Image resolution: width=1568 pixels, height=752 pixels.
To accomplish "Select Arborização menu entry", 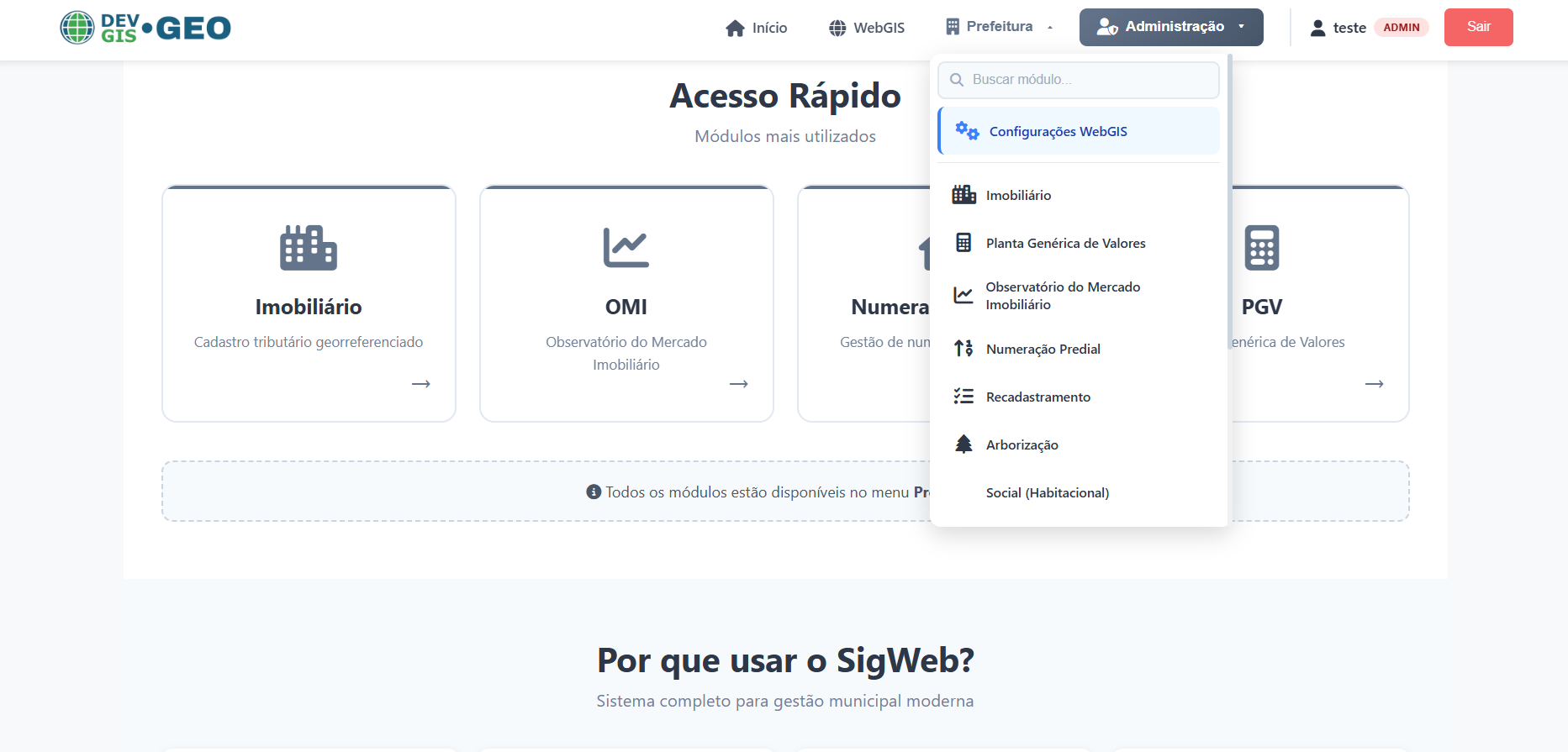I will pyautogui.click(x=1079, y=444).
